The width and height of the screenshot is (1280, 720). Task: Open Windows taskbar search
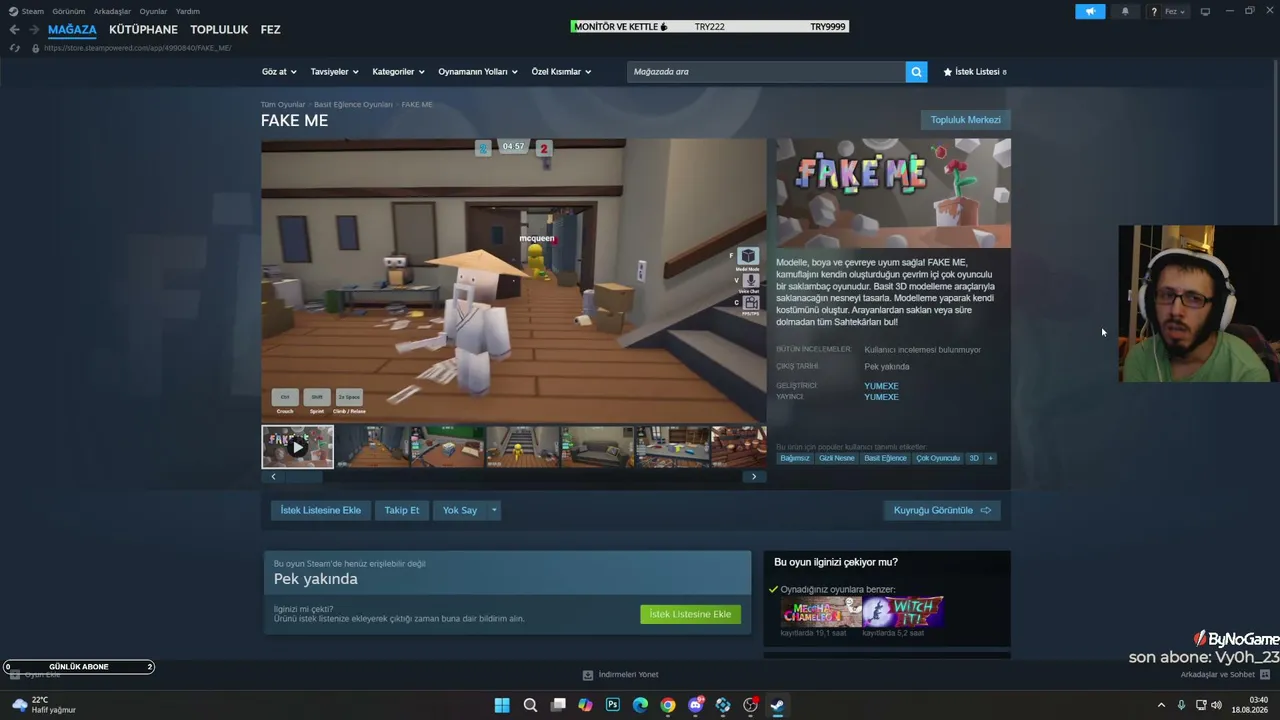pos(530,705)
